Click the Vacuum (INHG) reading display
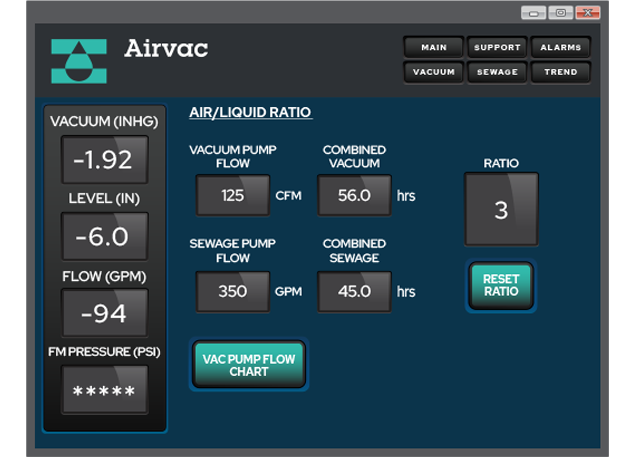 [104, 160]
